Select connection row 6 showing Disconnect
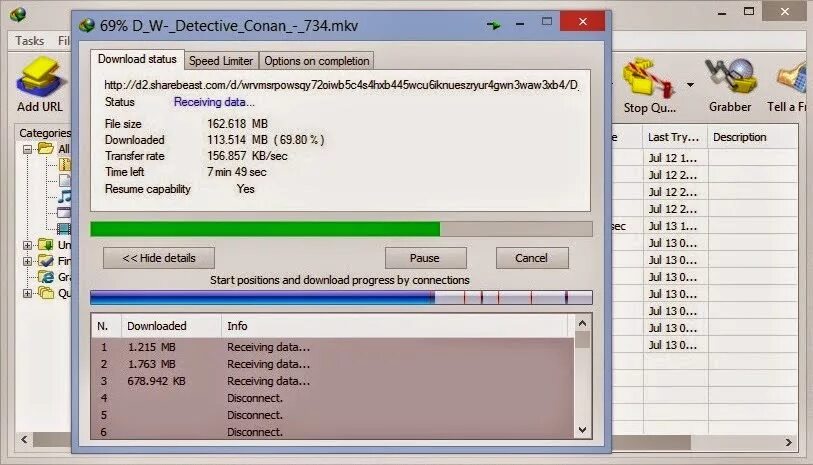The width and height of the screenshot is (813, 465). pyautogui.click(x=333, y=431)
